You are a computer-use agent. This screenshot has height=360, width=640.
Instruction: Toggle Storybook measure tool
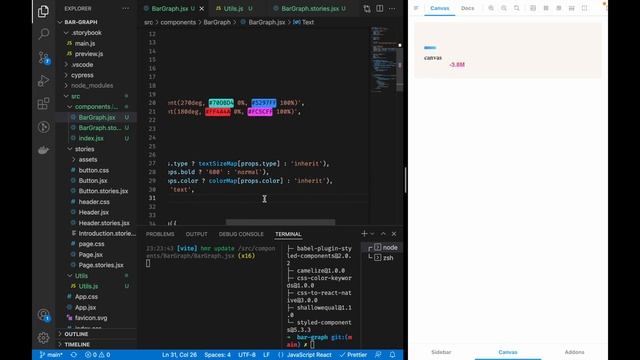(572, 8)
